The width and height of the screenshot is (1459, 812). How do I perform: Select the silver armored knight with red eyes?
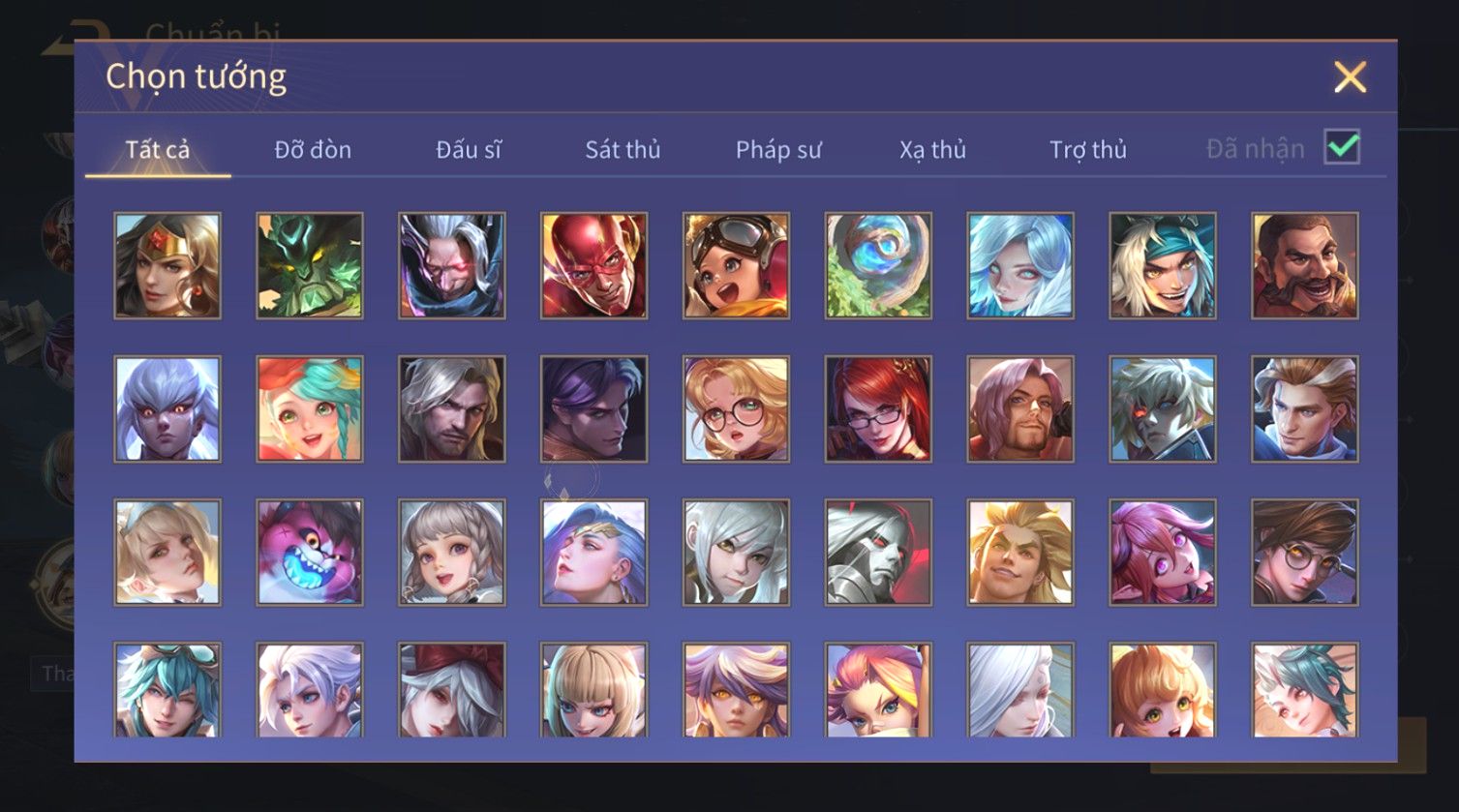coord(878,553)
